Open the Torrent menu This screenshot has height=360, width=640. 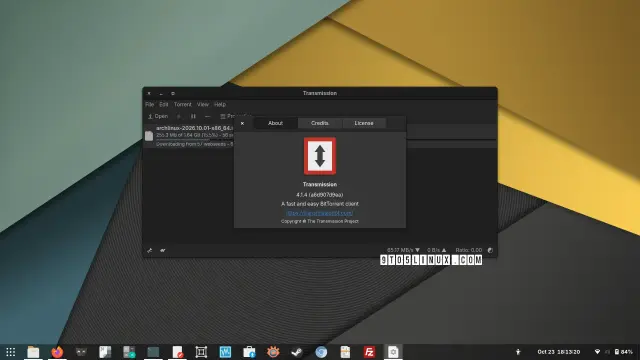coord(182,104)
